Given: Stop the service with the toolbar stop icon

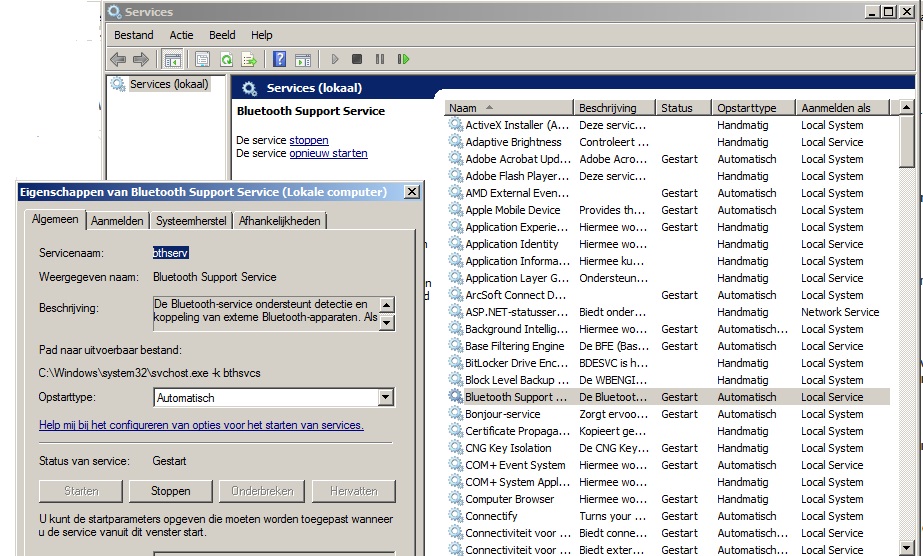Looking at the screenshot, I should [x=357, y=59].
